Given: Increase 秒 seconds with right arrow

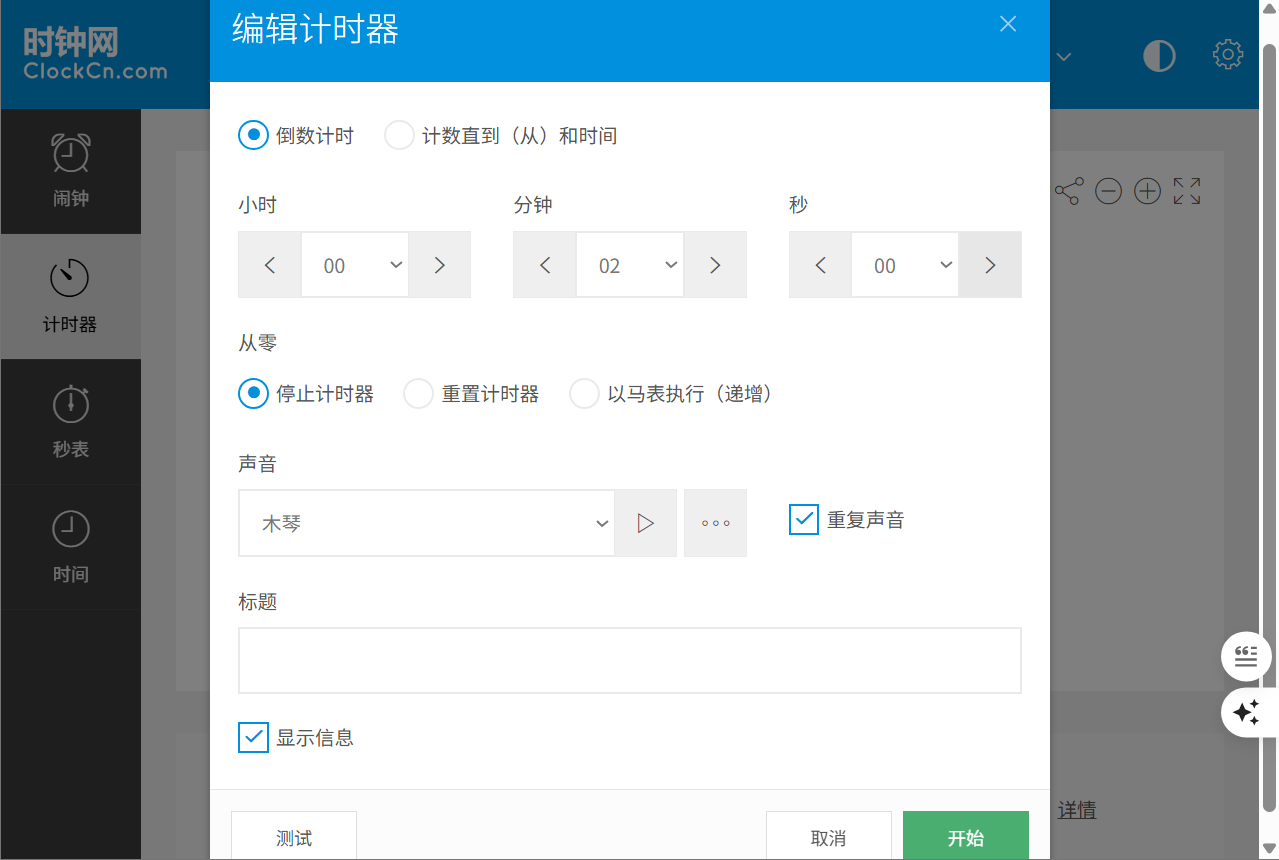Looking at the screenshot, I should pos(990,265).
